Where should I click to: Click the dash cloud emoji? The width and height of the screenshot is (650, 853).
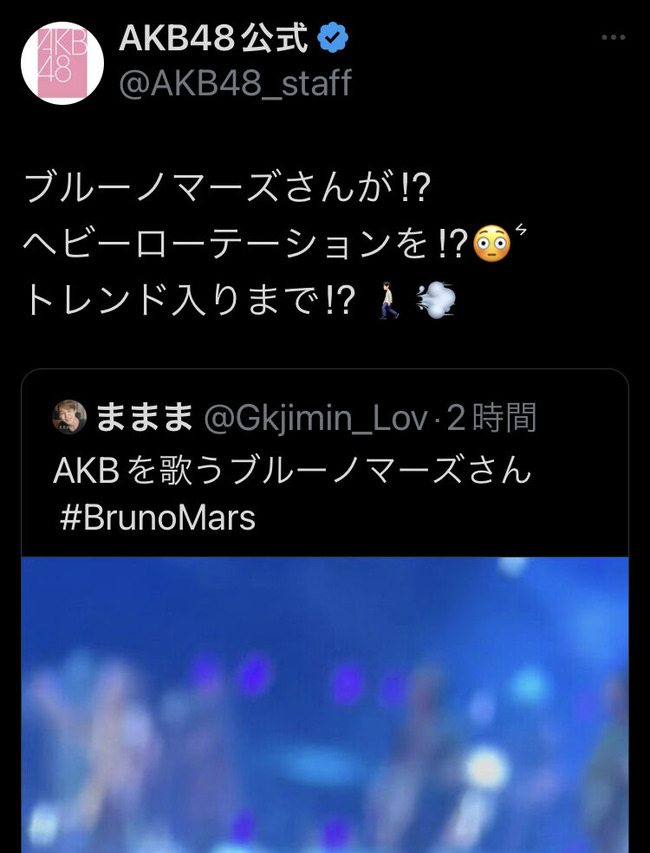(x=436, y=300)
